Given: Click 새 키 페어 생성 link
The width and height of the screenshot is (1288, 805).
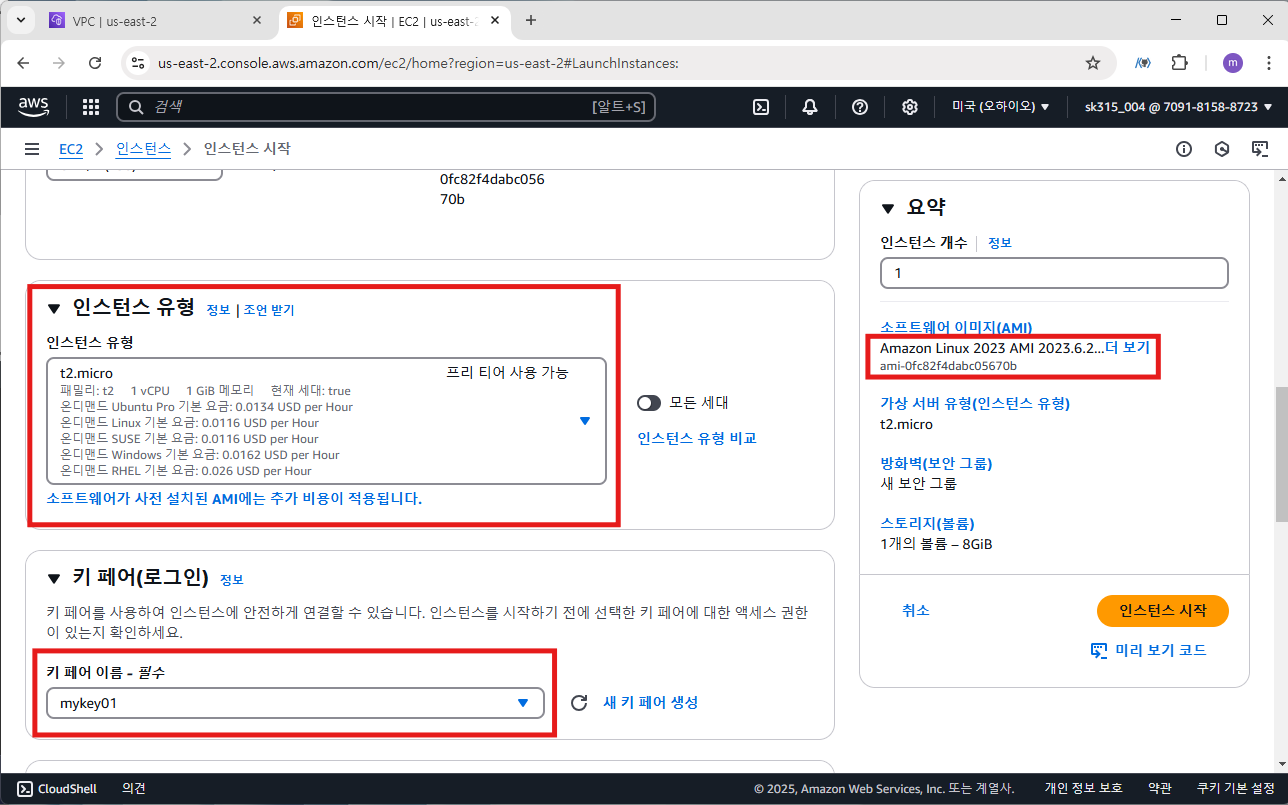Looking at the screenshot, I should (x=651, y=702).
